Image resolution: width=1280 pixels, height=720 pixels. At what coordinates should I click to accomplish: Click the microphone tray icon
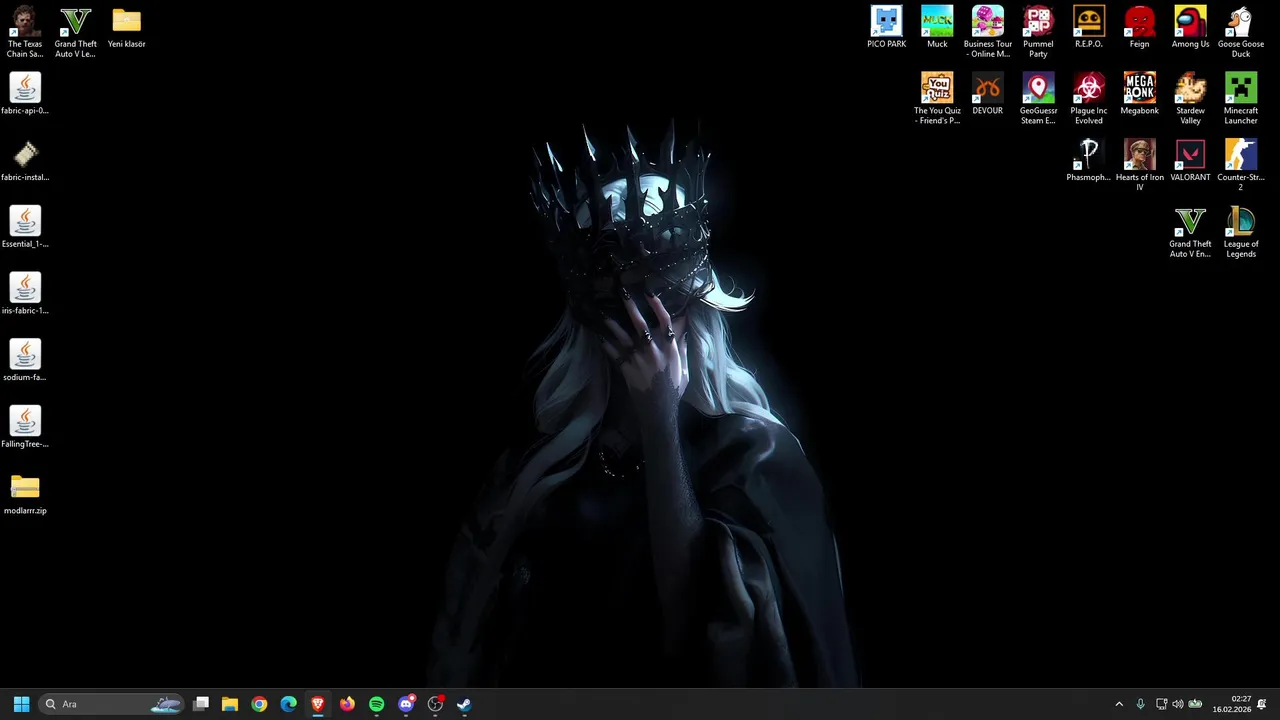[x=1140, y=704]
